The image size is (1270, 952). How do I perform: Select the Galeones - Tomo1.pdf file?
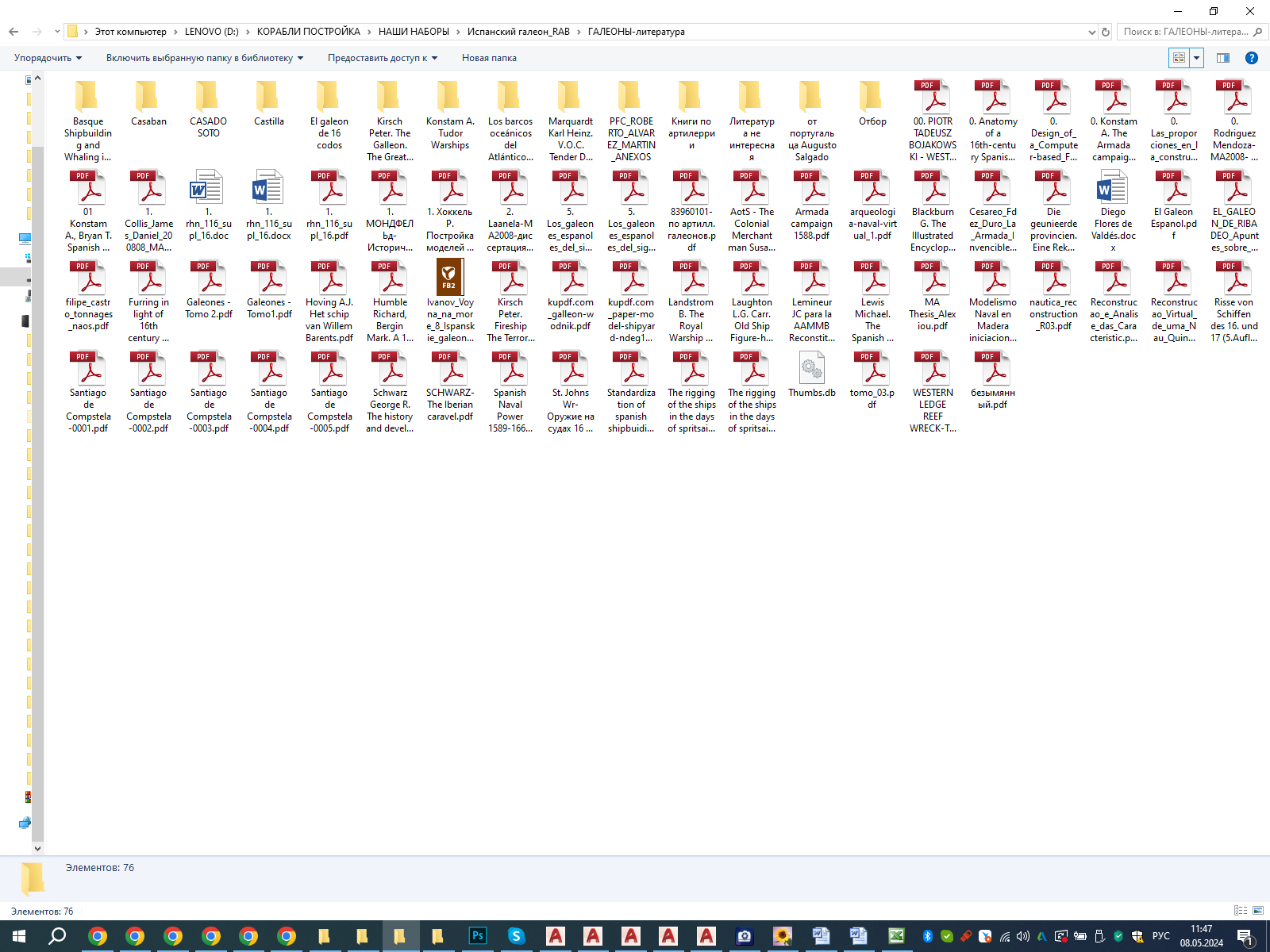tap(269, 290)
